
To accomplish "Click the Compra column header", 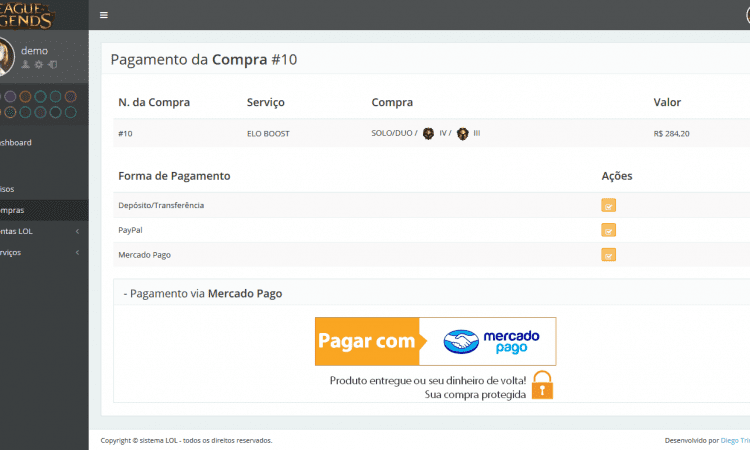I will (392, 102).
